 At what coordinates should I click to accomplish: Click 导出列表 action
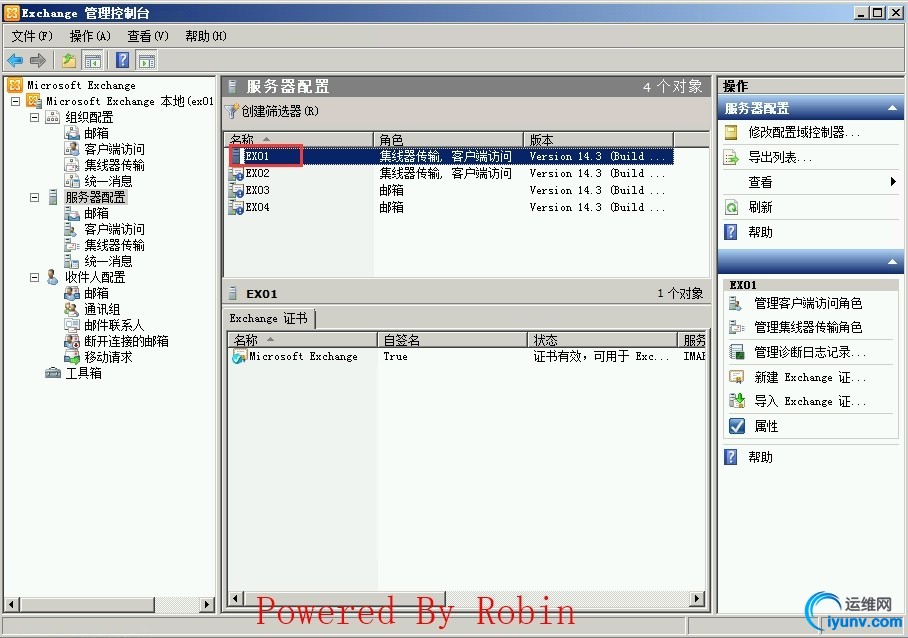(779, 157)
